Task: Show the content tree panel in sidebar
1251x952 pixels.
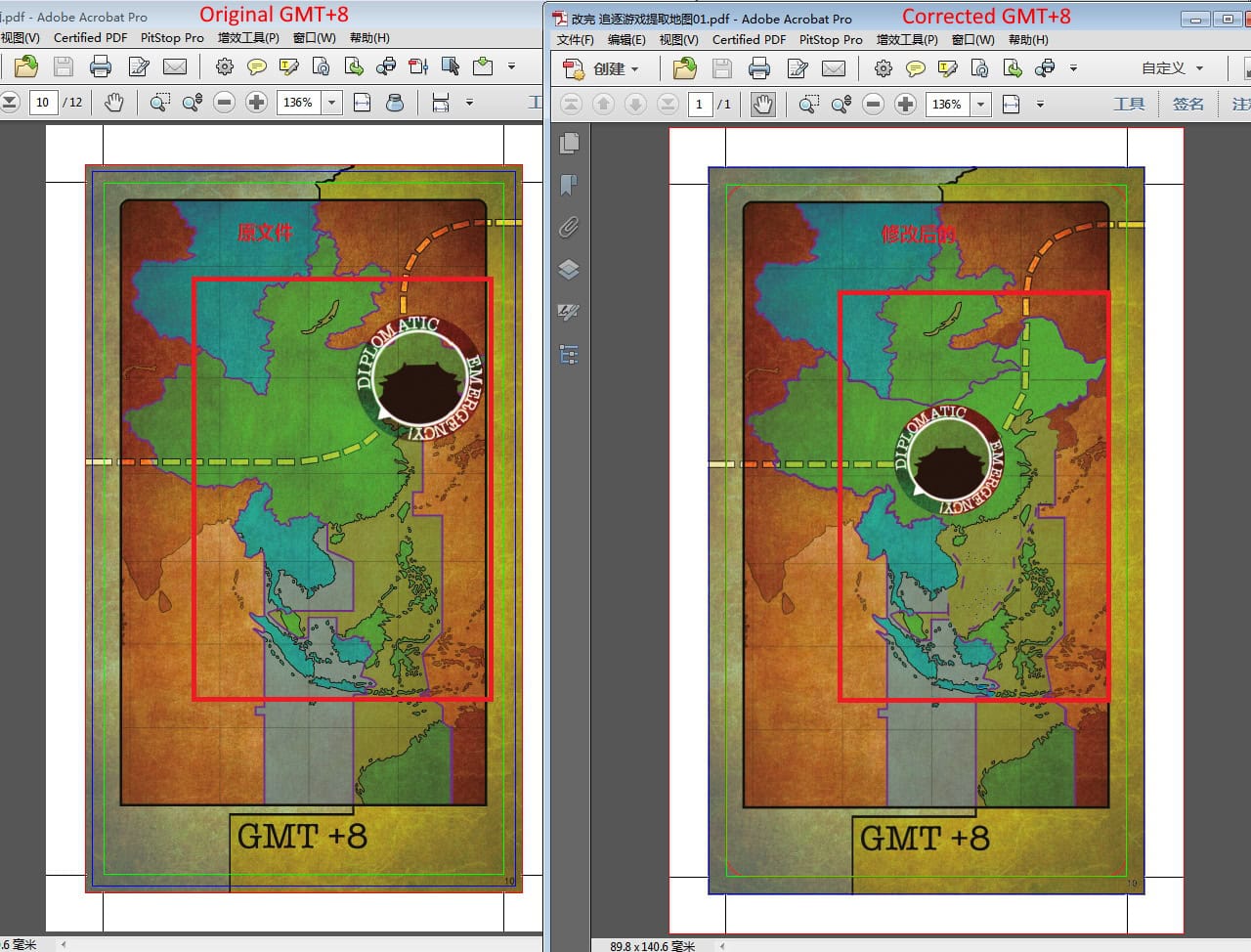Action: point(569,354)
